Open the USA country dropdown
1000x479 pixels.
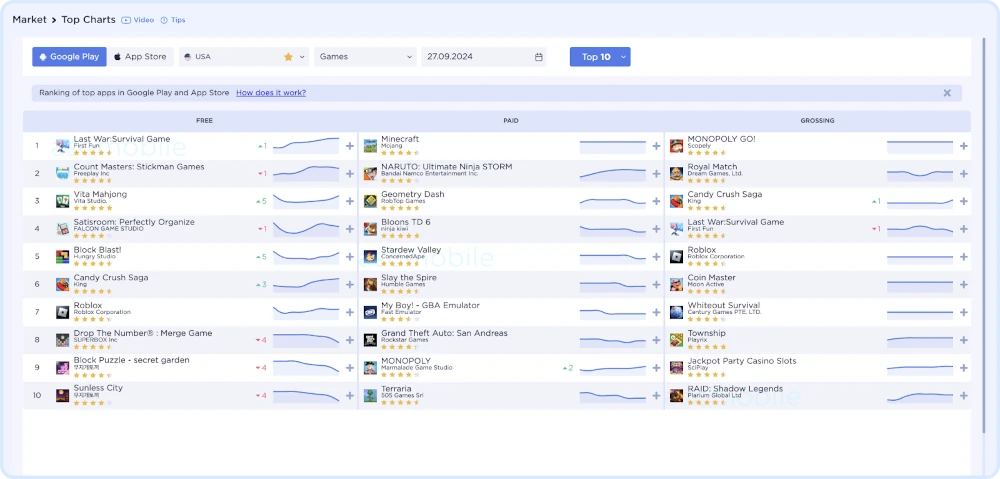click(244, 57)
